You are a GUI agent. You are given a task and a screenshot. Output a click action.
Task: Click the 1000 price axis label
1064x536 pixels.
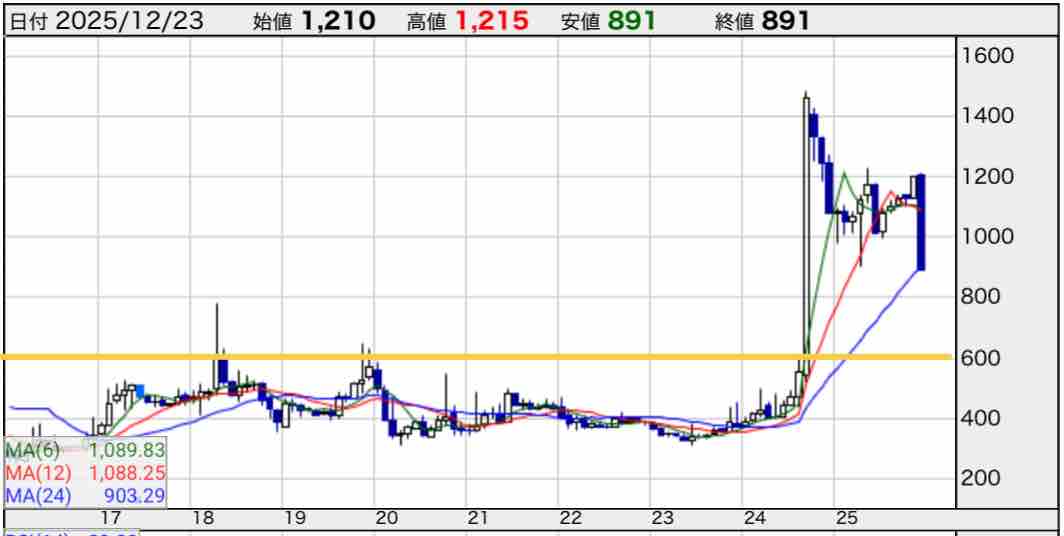pyautogui.click(x=986, y=237)
